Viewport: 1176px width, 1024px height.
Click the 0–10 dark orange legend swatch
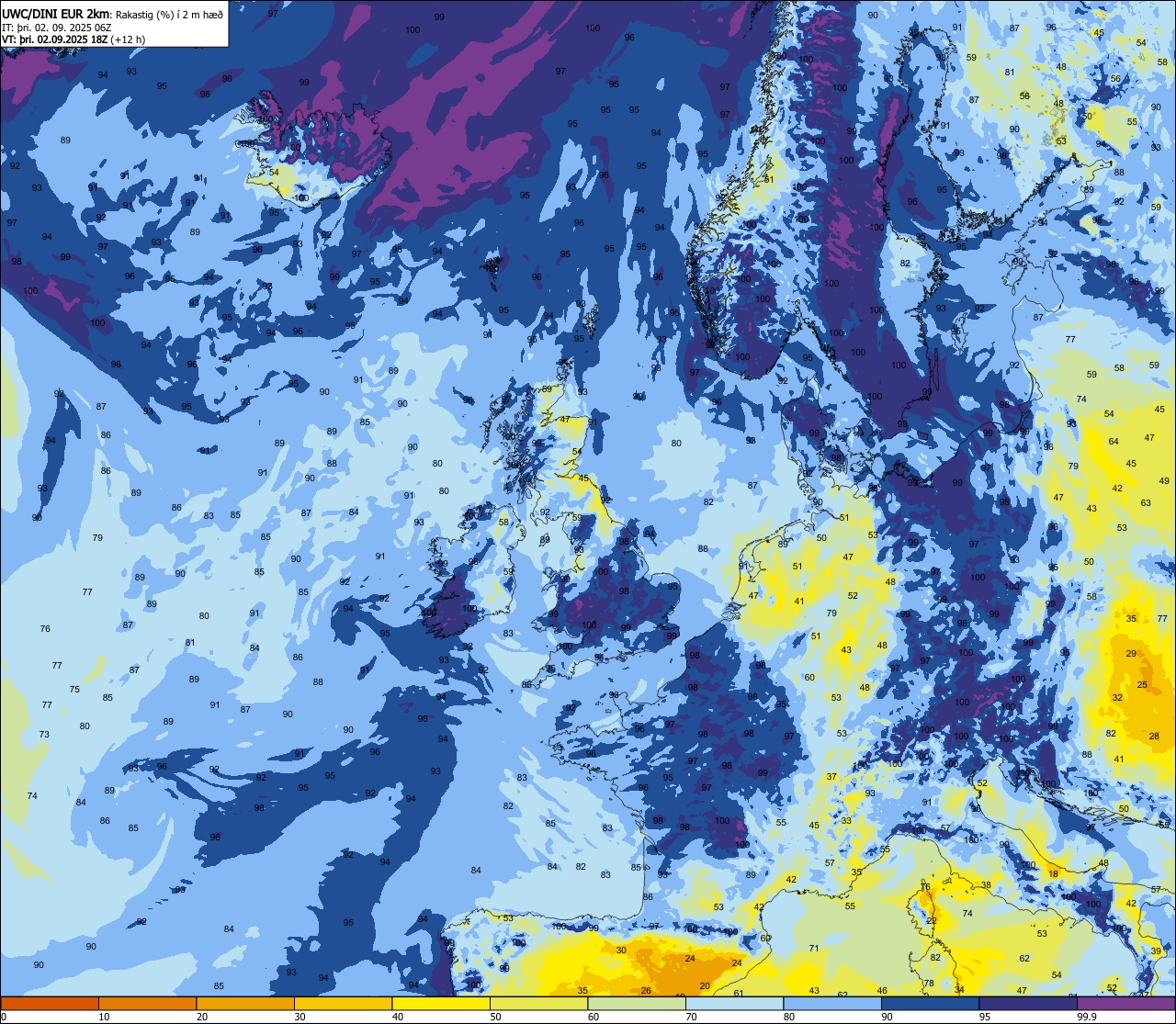50,1004
